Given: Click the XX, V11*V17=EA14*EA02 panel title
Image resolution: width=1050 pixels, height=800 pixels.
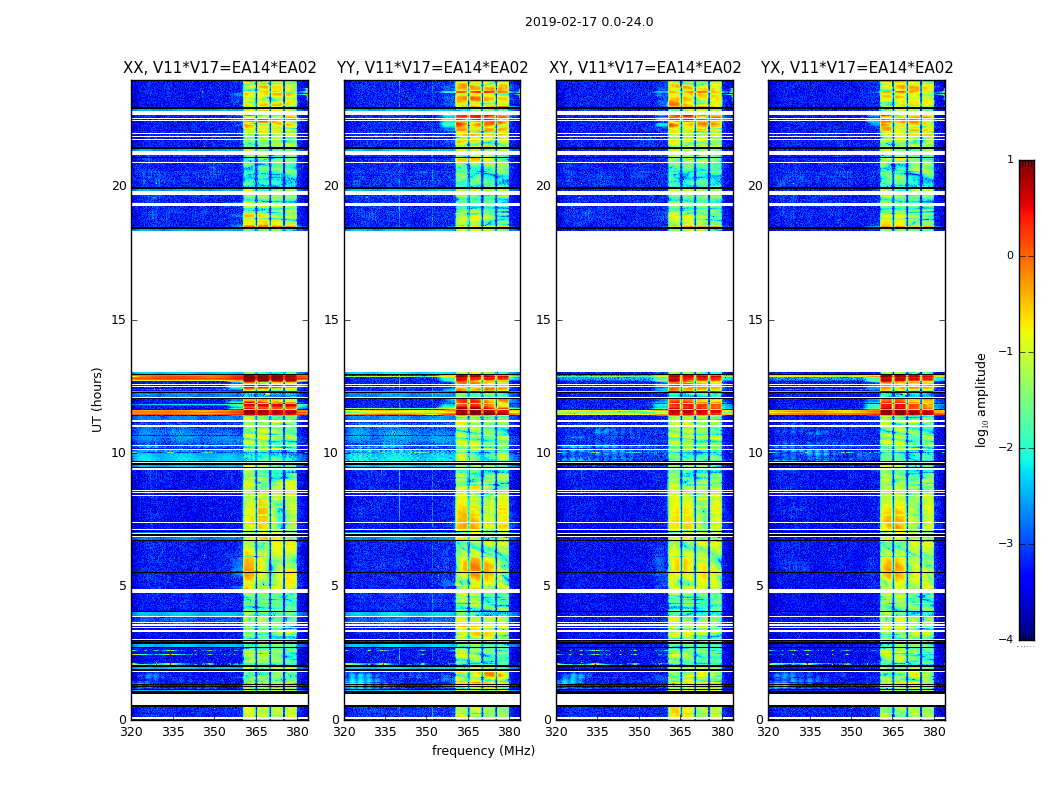Looking at the screenshot, I should (x=220, y=68).
